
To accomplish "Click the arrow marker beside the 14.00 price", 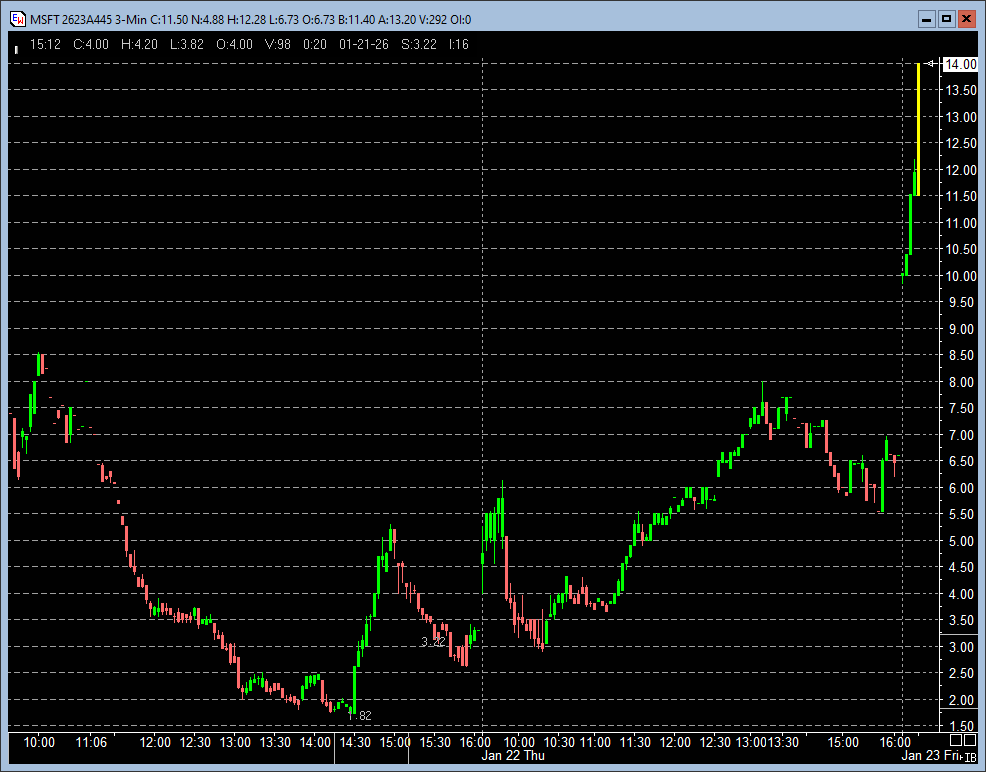I will 931,64.
